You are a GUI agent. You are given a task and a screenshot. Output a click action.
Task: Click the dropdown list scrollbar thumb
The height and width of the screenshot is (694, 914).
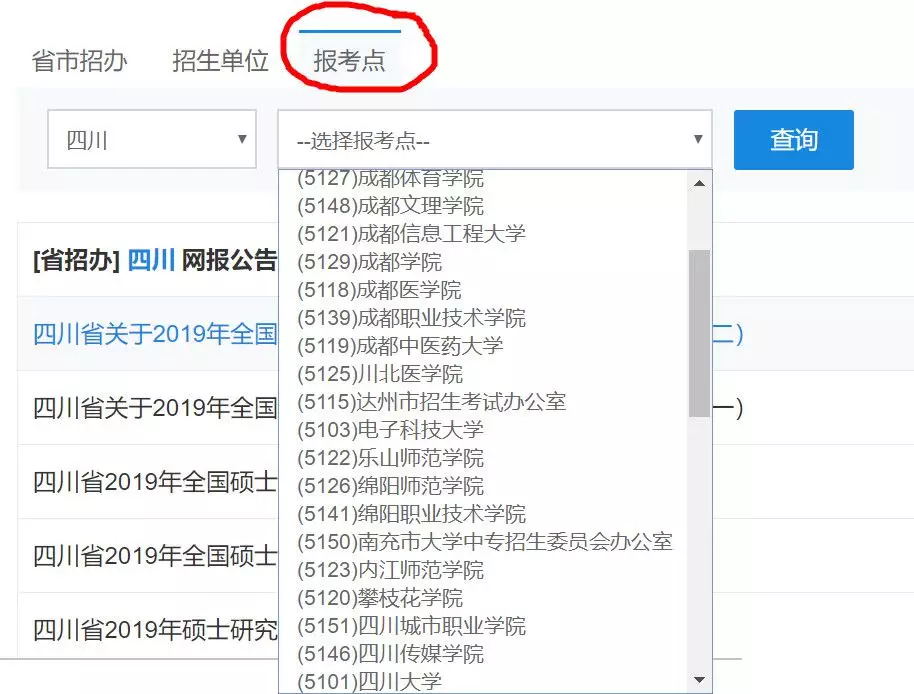(699, 332)
